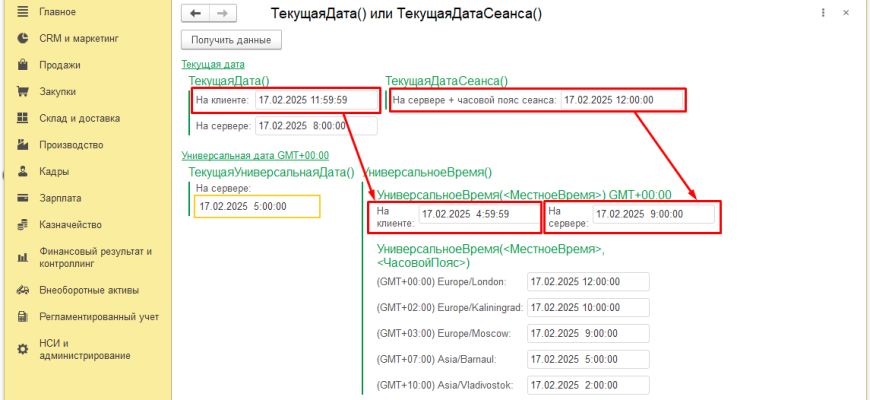Screen dimensions: 870x400
Task: Click the Склад и доставка icon
Action: pyautogui.click(x=22, y=118)
